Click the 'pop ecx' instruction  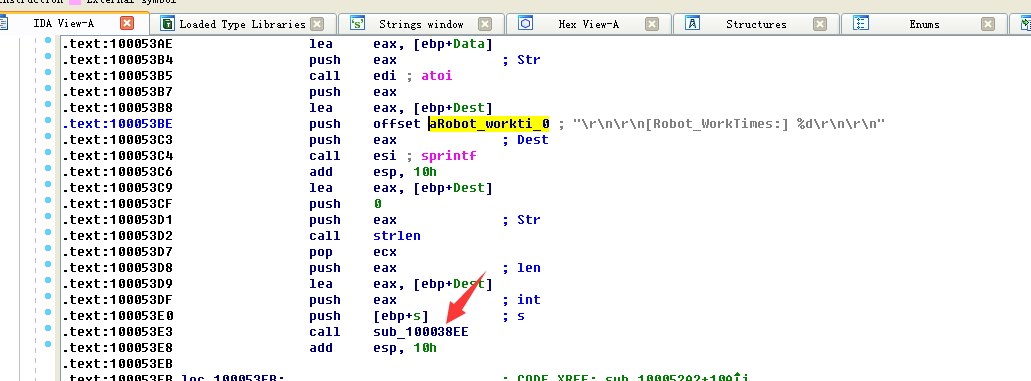[x=353, y=252]
